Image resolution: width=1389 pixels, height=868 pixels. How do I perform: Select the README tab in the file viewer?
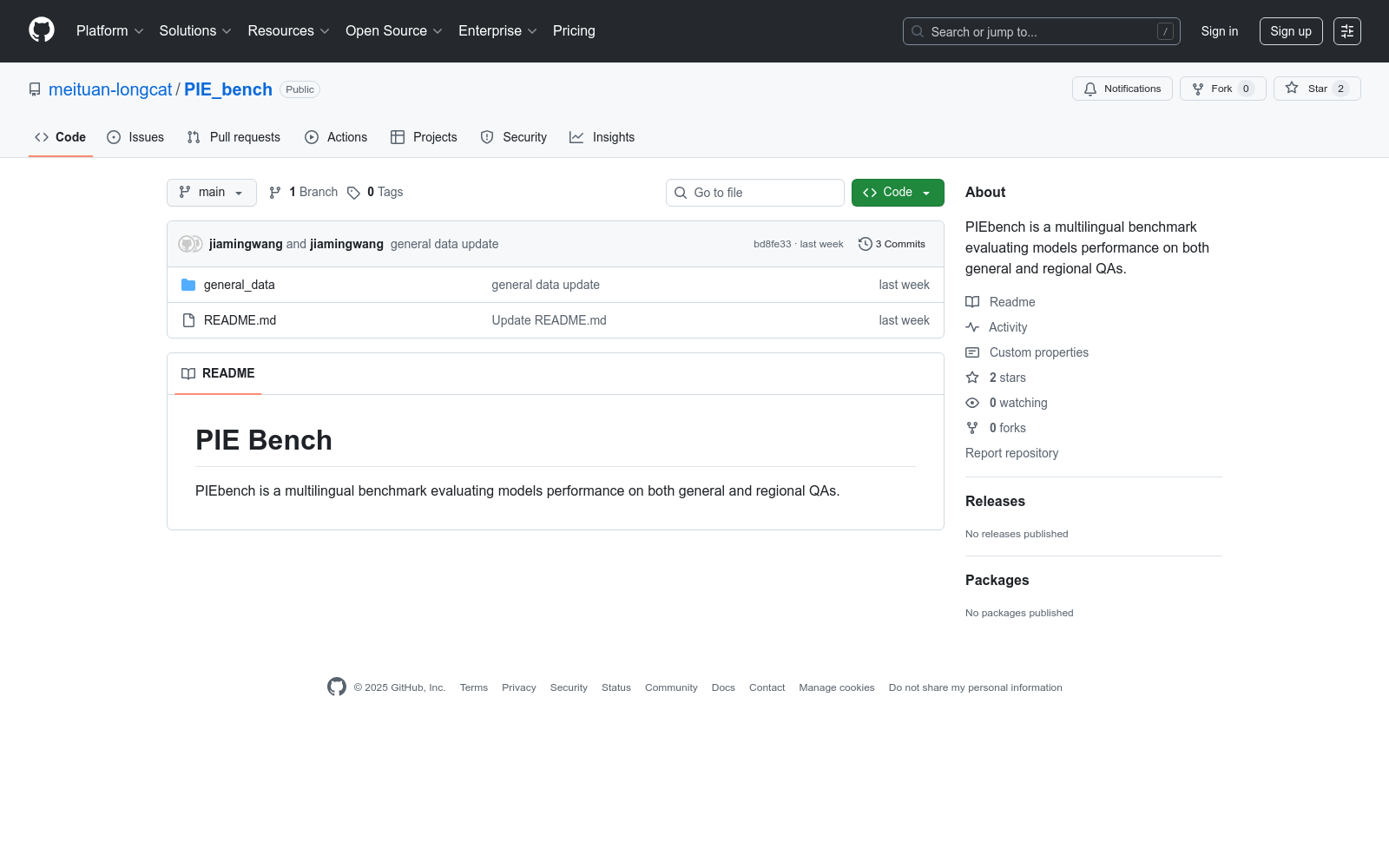point(218,373)
